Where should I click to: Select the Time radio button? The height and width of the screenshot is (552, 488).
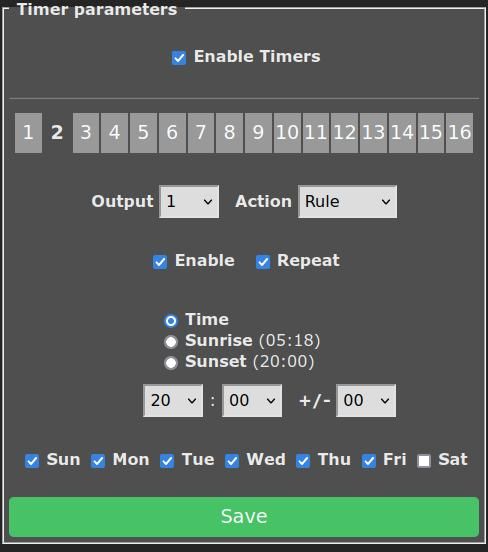point(171,321)
